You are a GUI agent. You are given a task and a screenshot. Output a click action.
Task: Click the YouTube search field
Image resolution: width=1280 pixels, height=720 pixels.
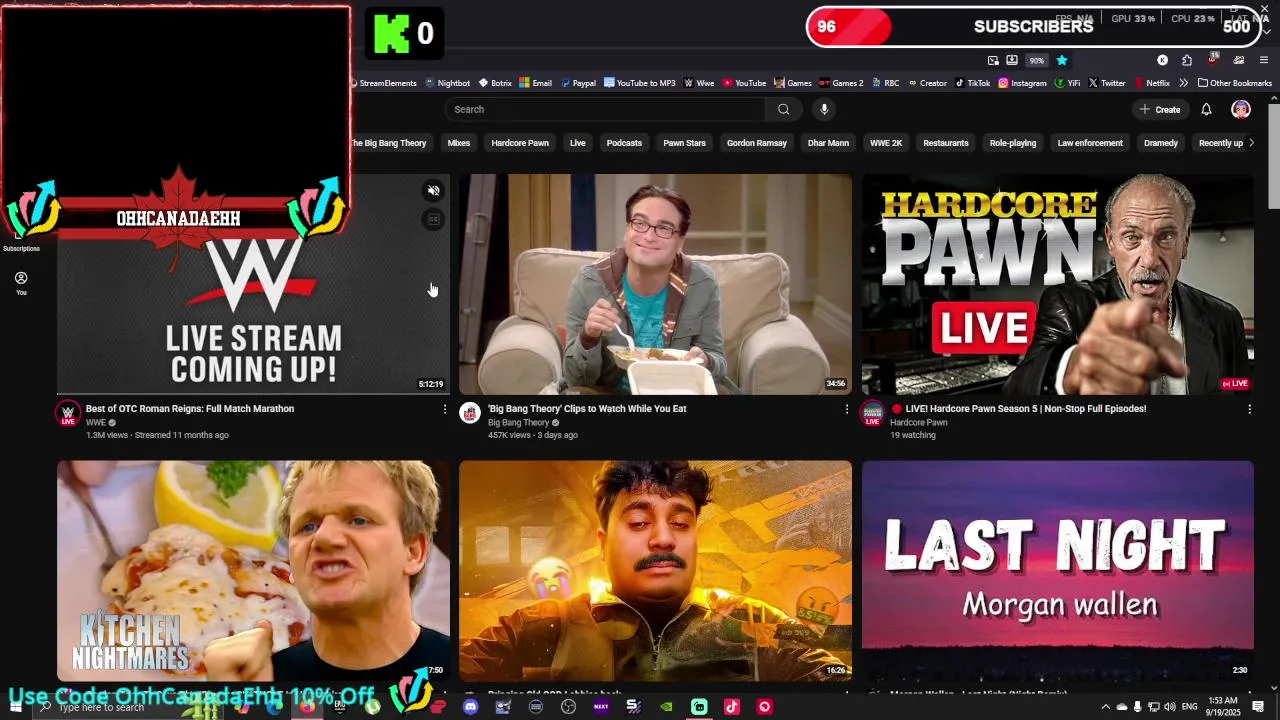[x=605, y=109]
